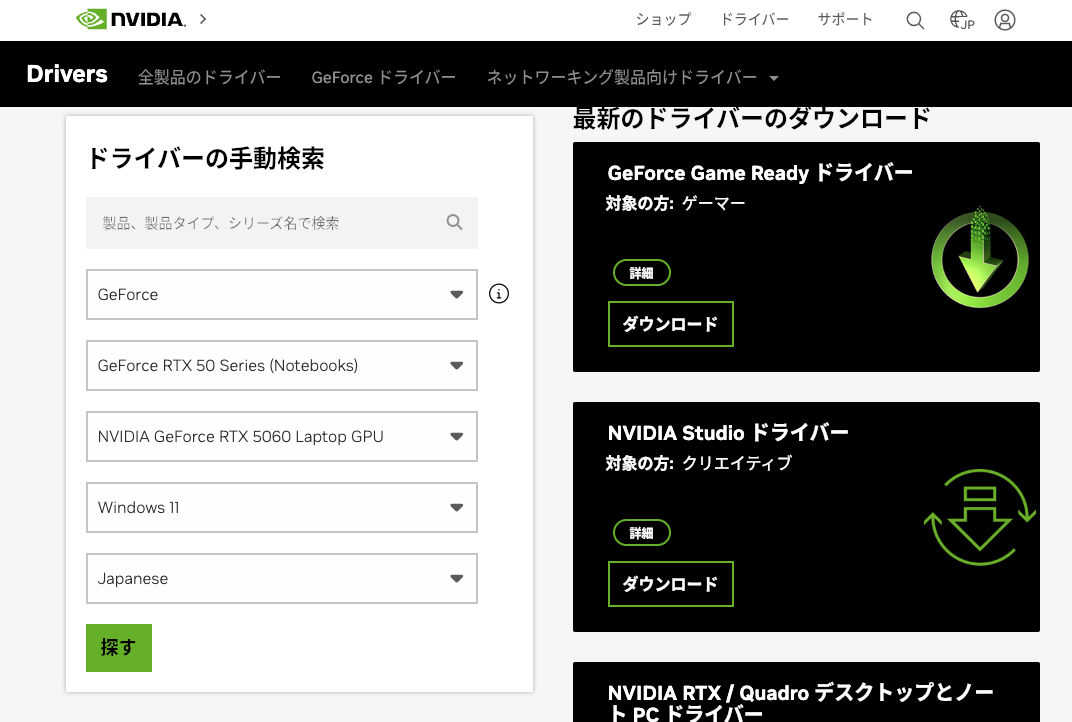Open the JP globe region selector
The width and height of the screenshot is (1072, 722).
[961, 20]
